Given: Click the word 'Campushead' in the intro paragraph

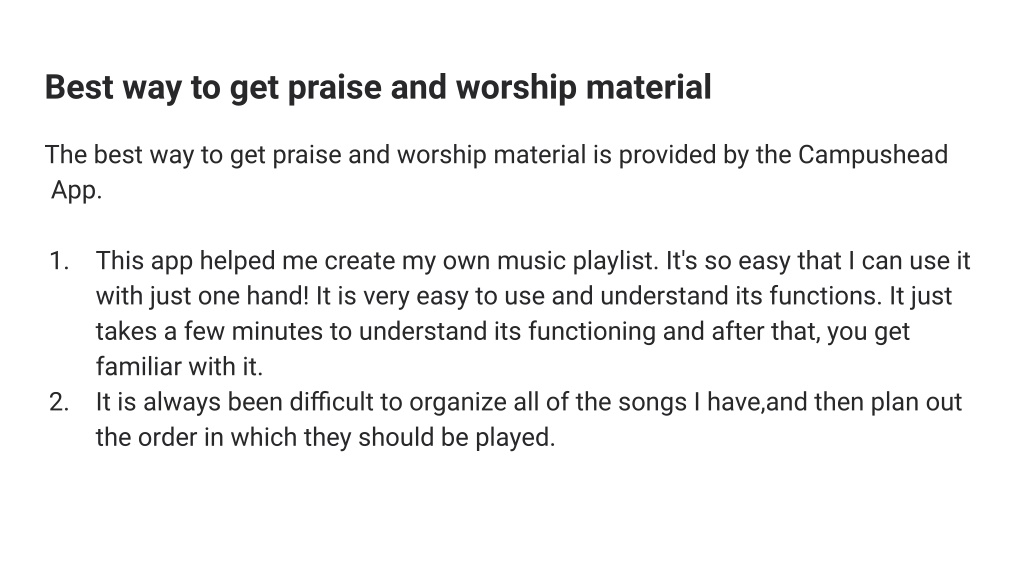Looking at the screenshot, I should click(x=873, y=155).
